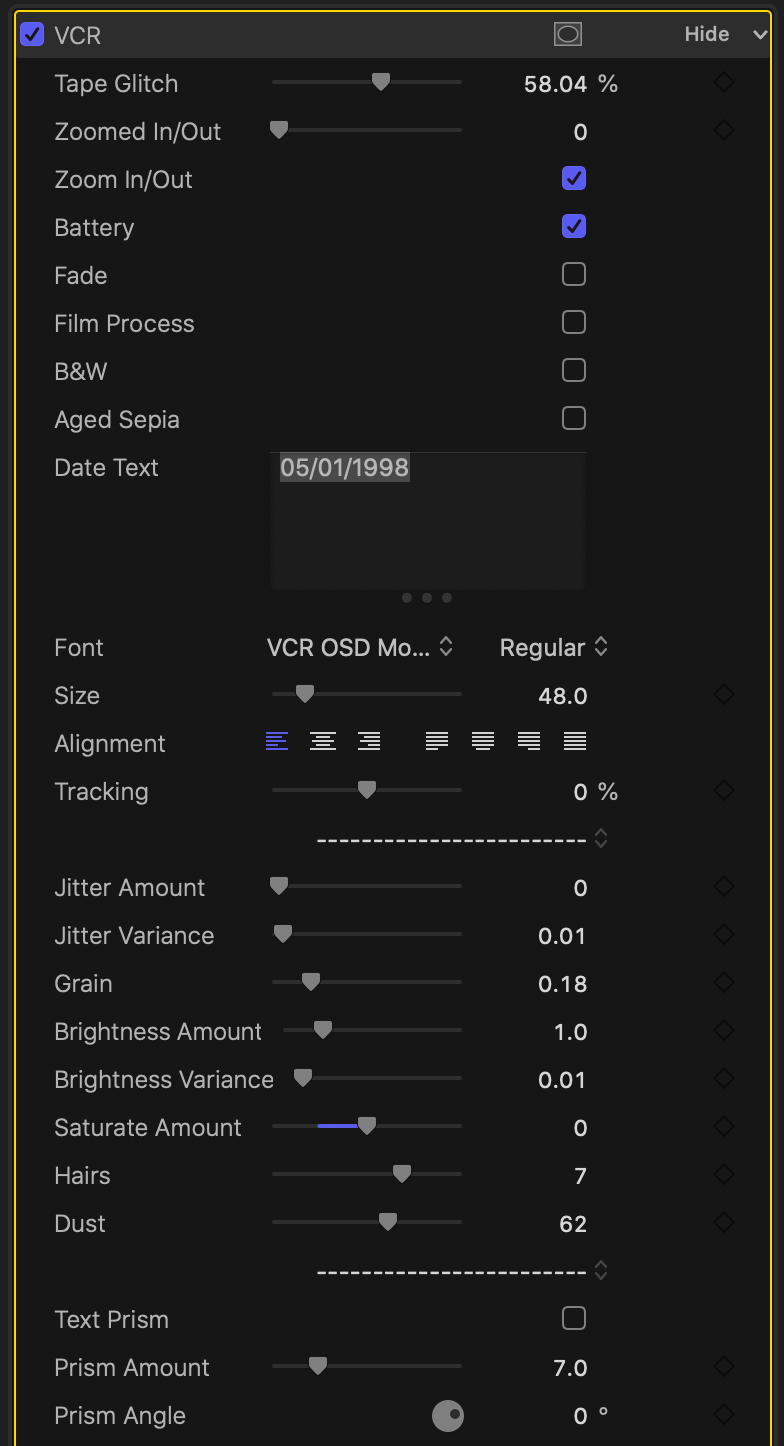Click the Tape Glitch keyframe diamond
784x1446 pixels.
[x=724, y=83]
